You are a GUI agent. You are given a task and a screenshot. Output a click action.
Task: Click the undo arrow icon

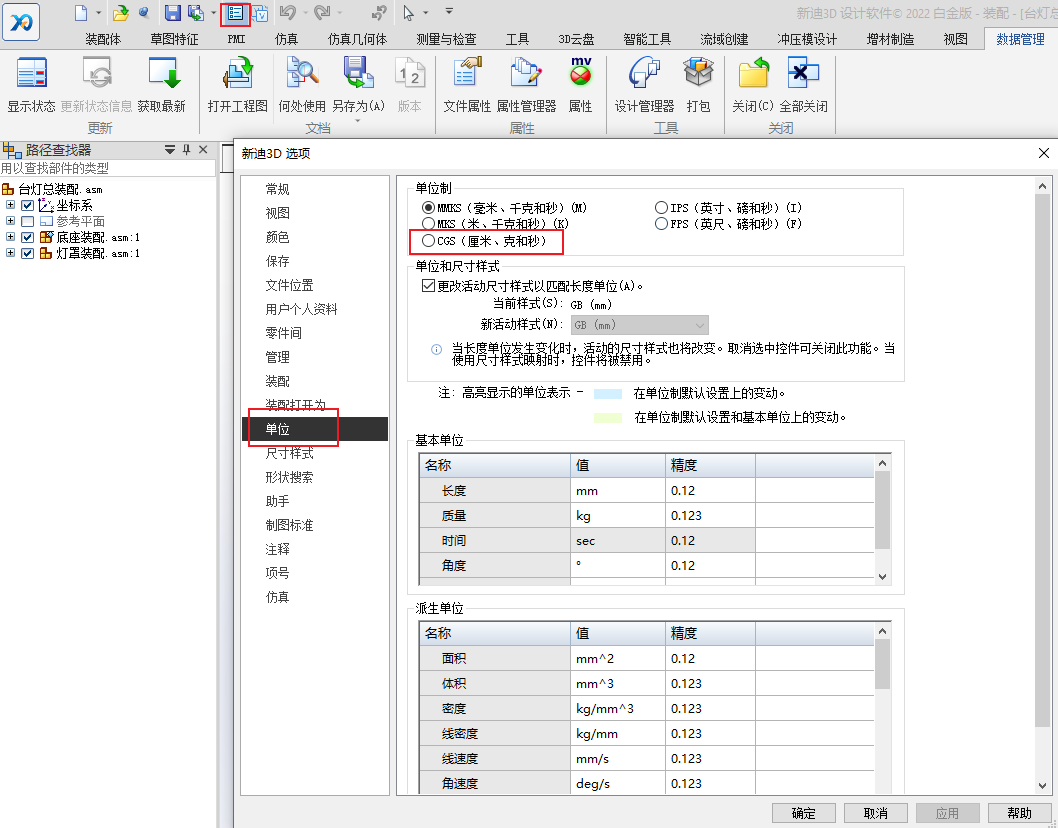tap(288, 13)
